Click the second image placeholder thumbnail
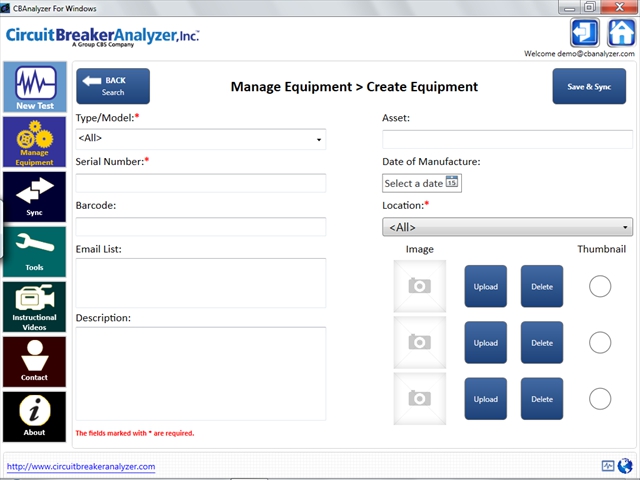 [420, 342]
